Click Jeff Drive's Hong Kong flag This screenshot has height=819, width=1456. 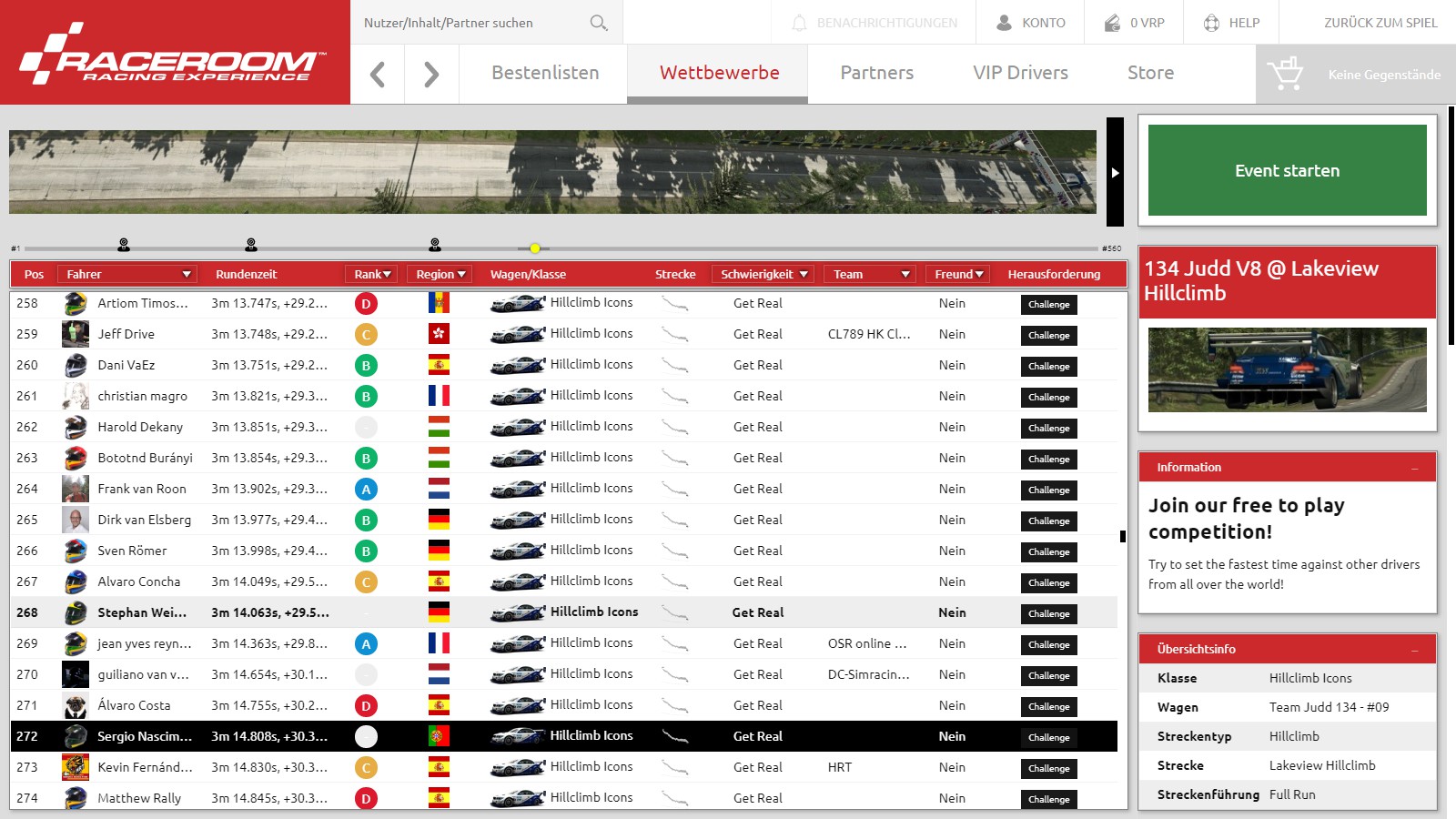439,334
